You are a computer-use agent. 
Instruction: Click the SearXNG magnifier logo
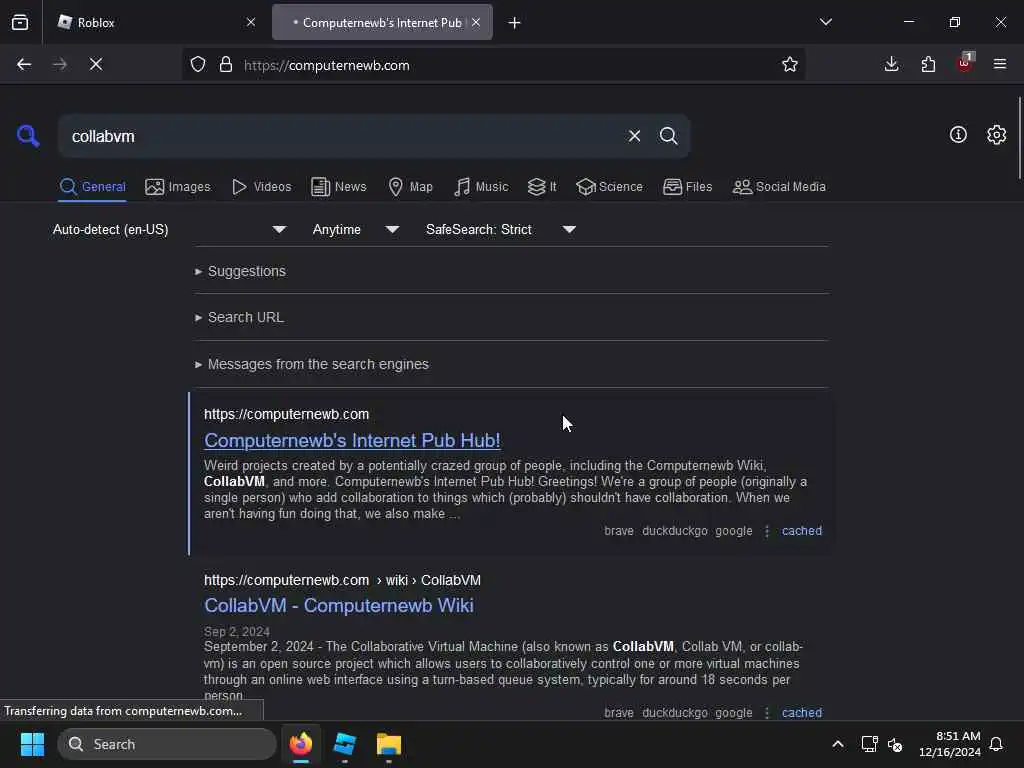[28, 136]
